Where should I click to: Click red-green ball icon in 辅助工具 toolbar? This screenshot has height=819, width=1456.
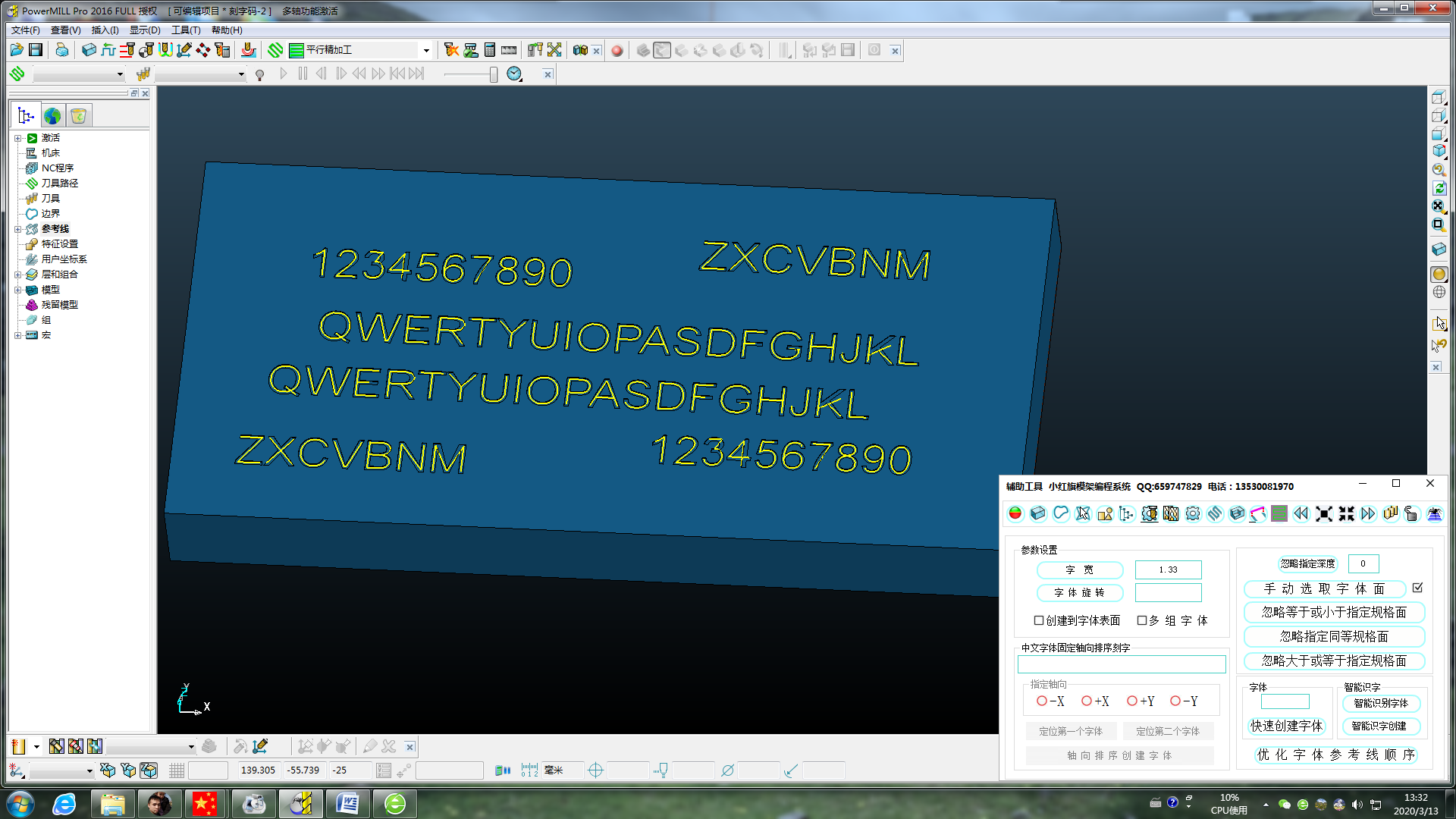click(1015, 513)
